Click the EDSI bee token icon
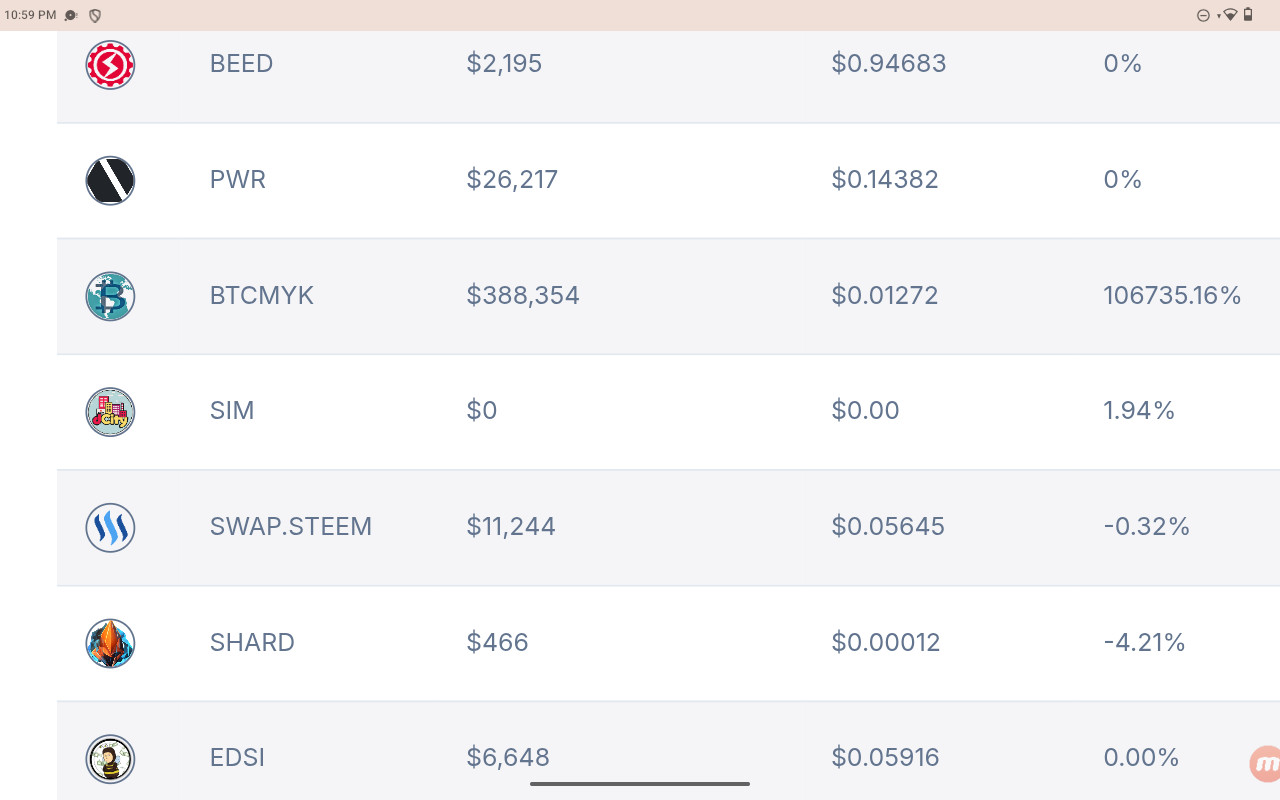The image size is (1280, 800). tap(110, 759)
